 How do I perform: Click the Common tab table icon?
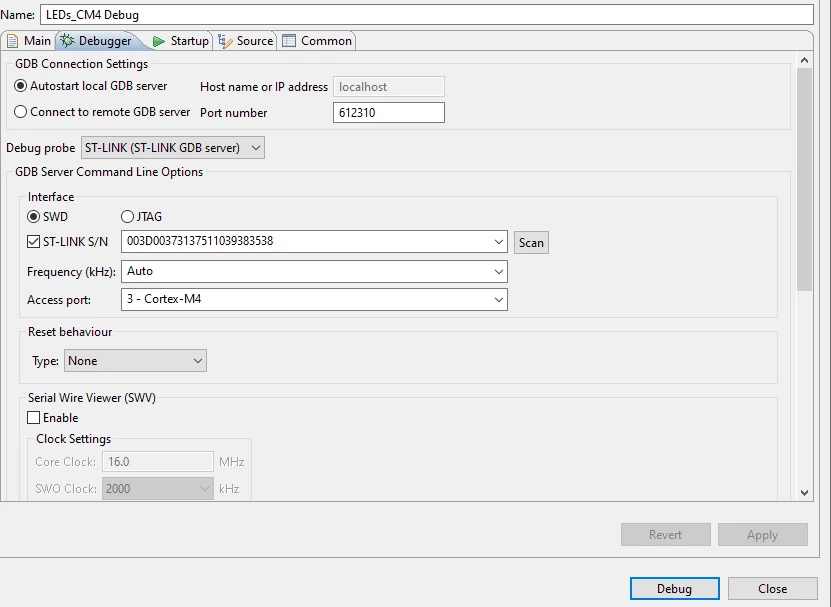(x=289, y=41)
